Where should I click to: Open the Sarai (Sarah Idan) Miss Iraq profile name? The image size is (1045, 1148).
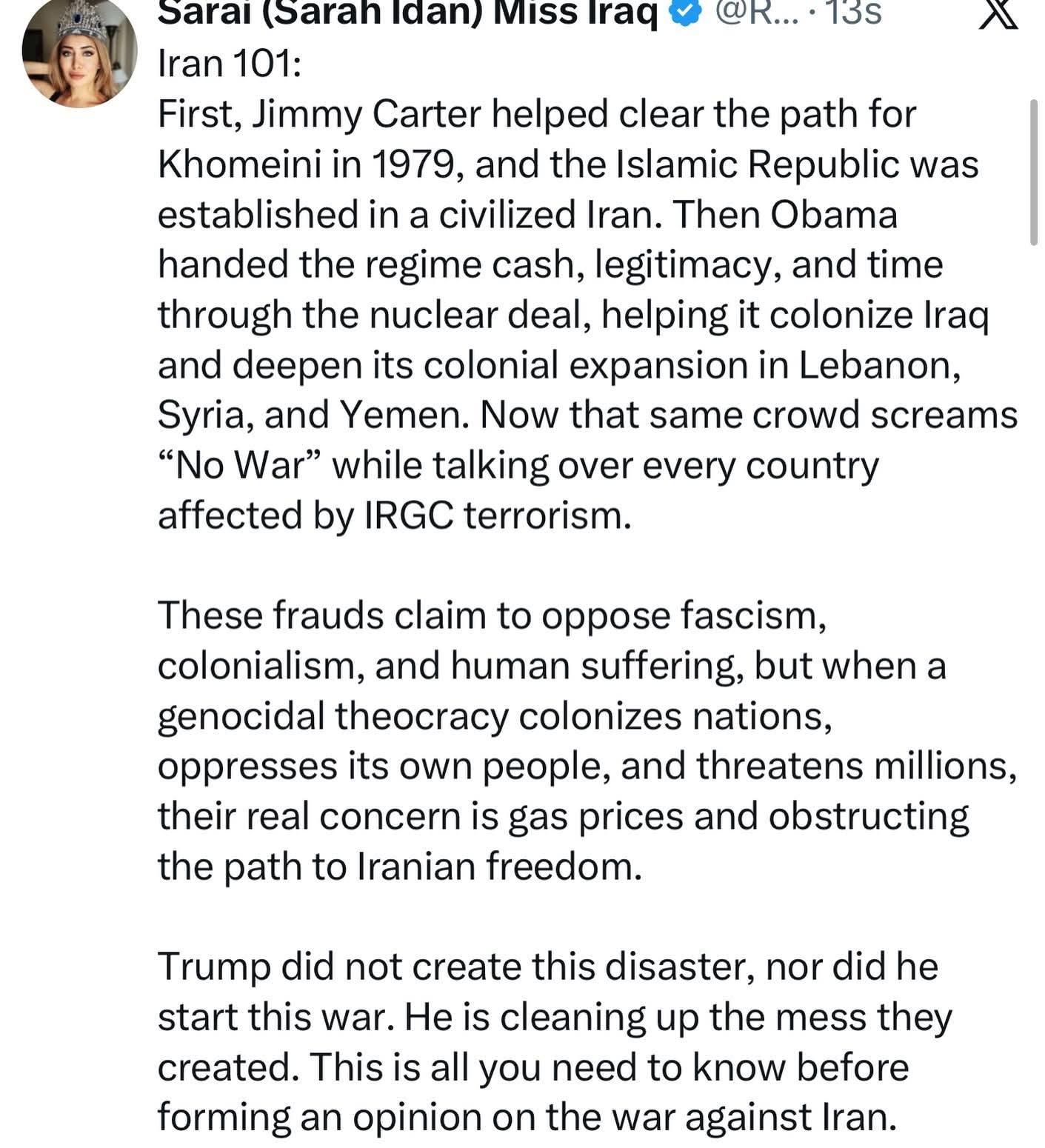tap(407, 13)
